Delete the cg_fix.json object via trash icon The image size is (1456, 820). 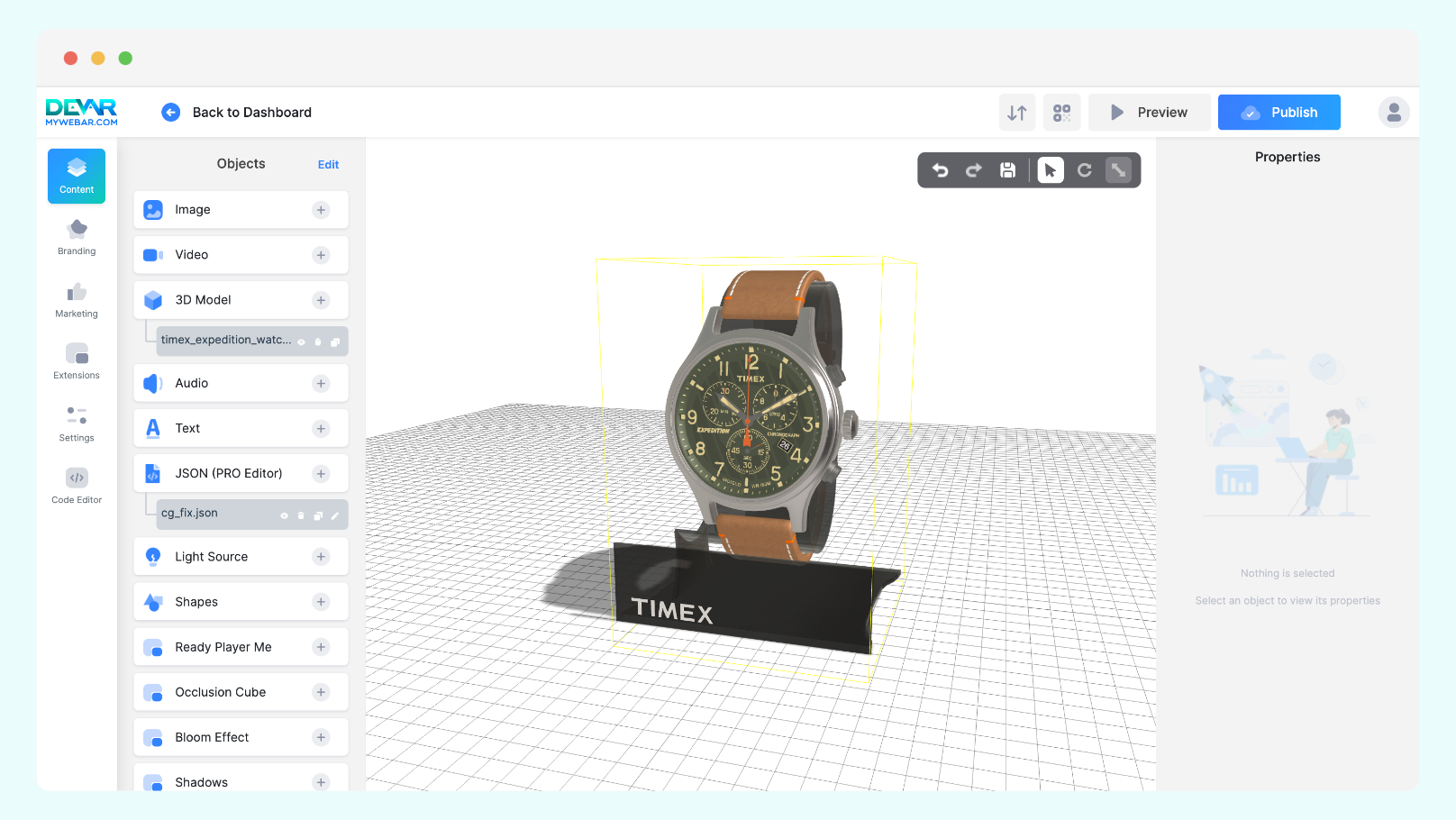click(x=301, y=515)
